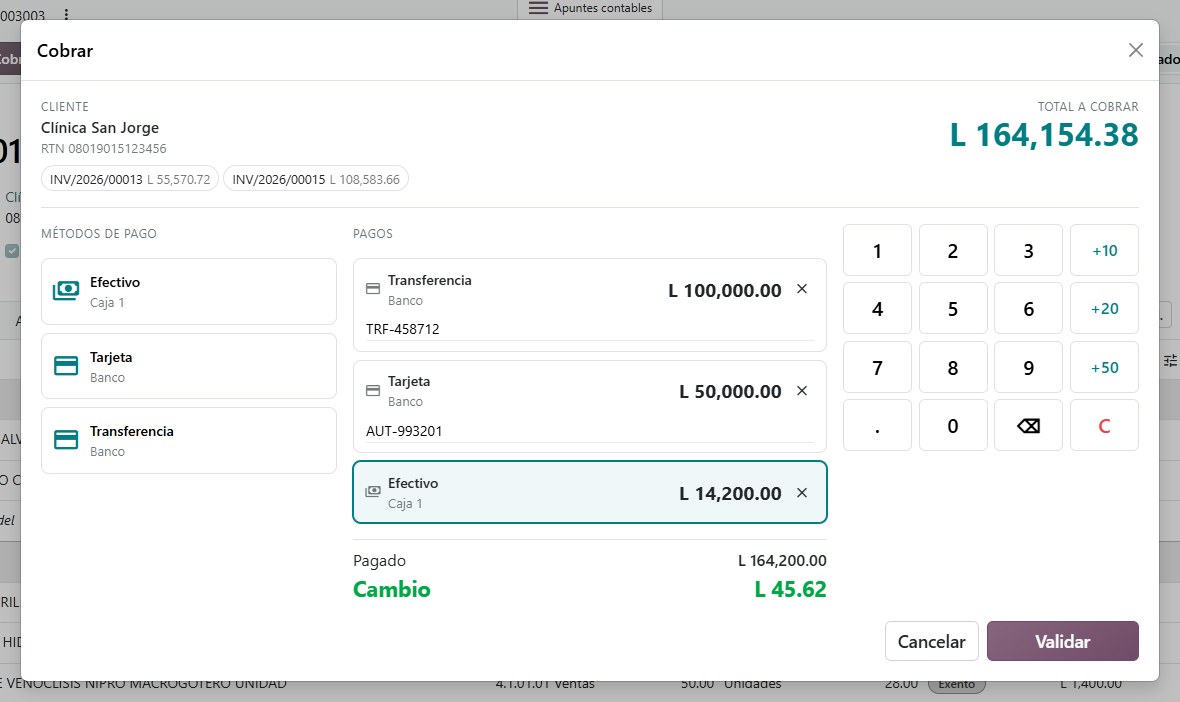Screen dimensions: 1180x702
Task: Tap the numpad 9 key
Action: 1028,367
